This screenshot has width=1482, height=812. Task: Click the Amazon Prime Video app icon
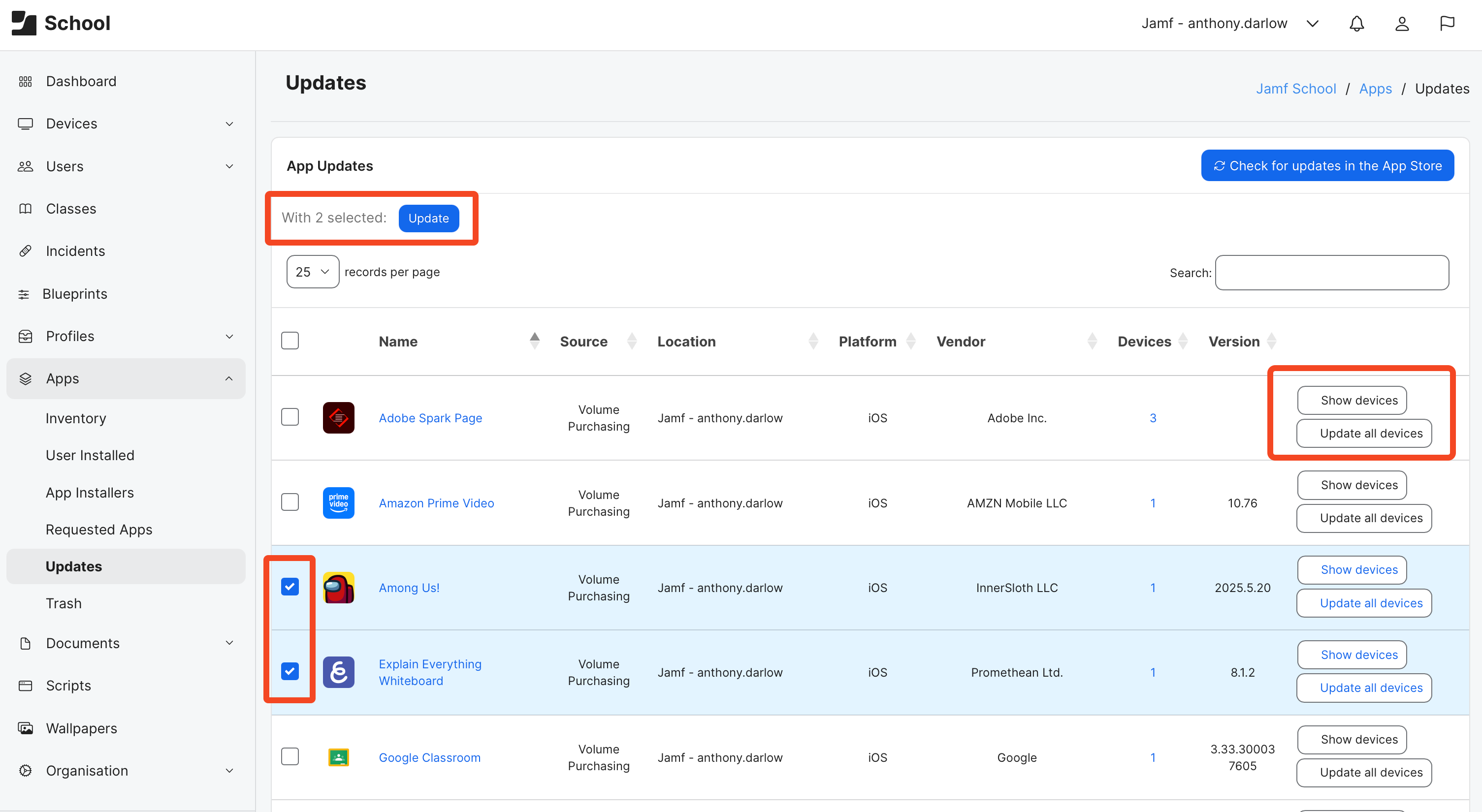pos(338,502)
